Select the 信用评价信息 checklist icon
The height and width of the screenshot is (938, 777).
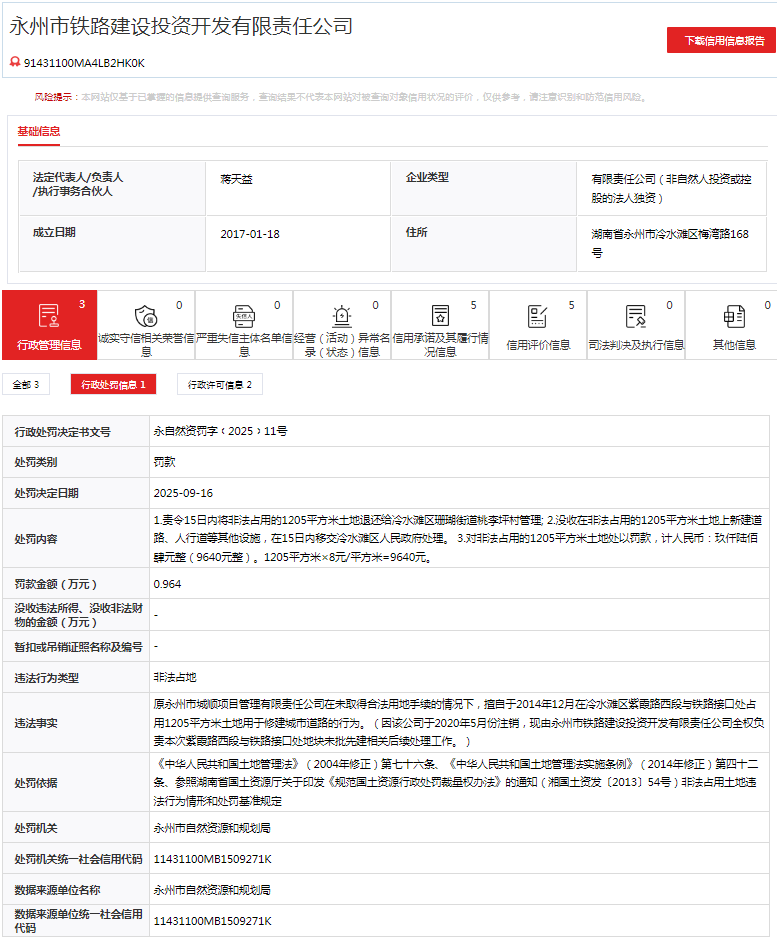538,317
